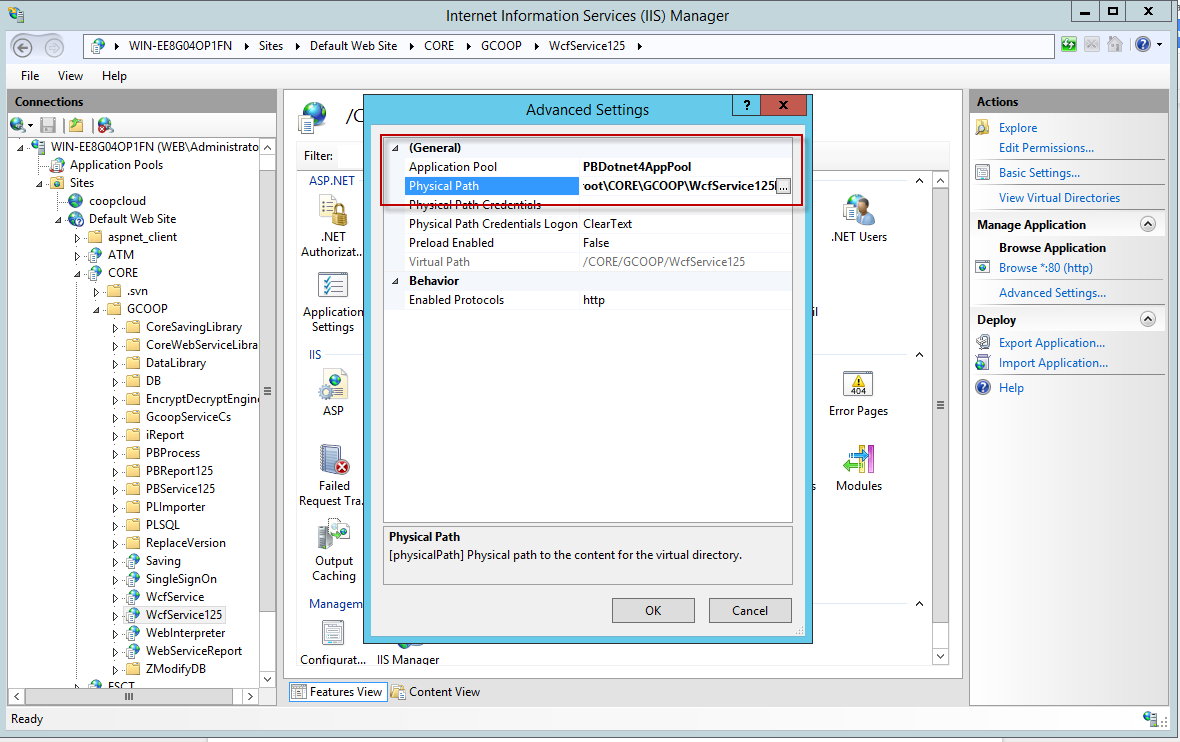Image resolution: width=1180 pixels, height=742 pixels.
Task: Click the Explore action link
Action: [1017, 128]
